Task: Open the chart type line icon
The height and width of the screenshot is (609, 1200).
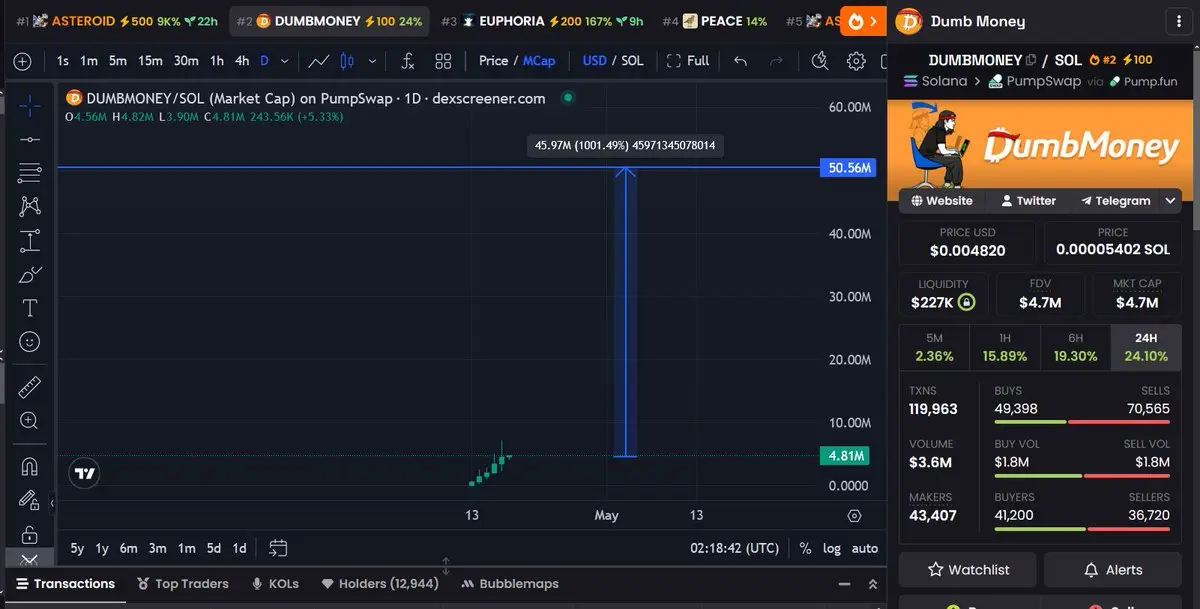Action: coord(319,61)
